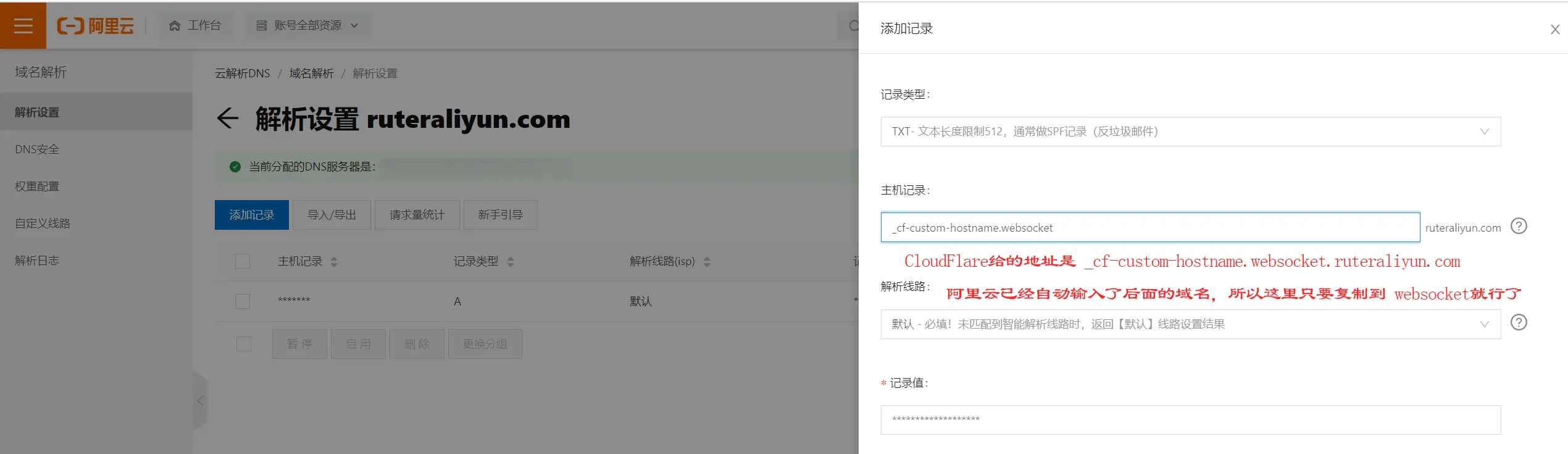Click the 删除 batch button

click(x=417, y=344)
